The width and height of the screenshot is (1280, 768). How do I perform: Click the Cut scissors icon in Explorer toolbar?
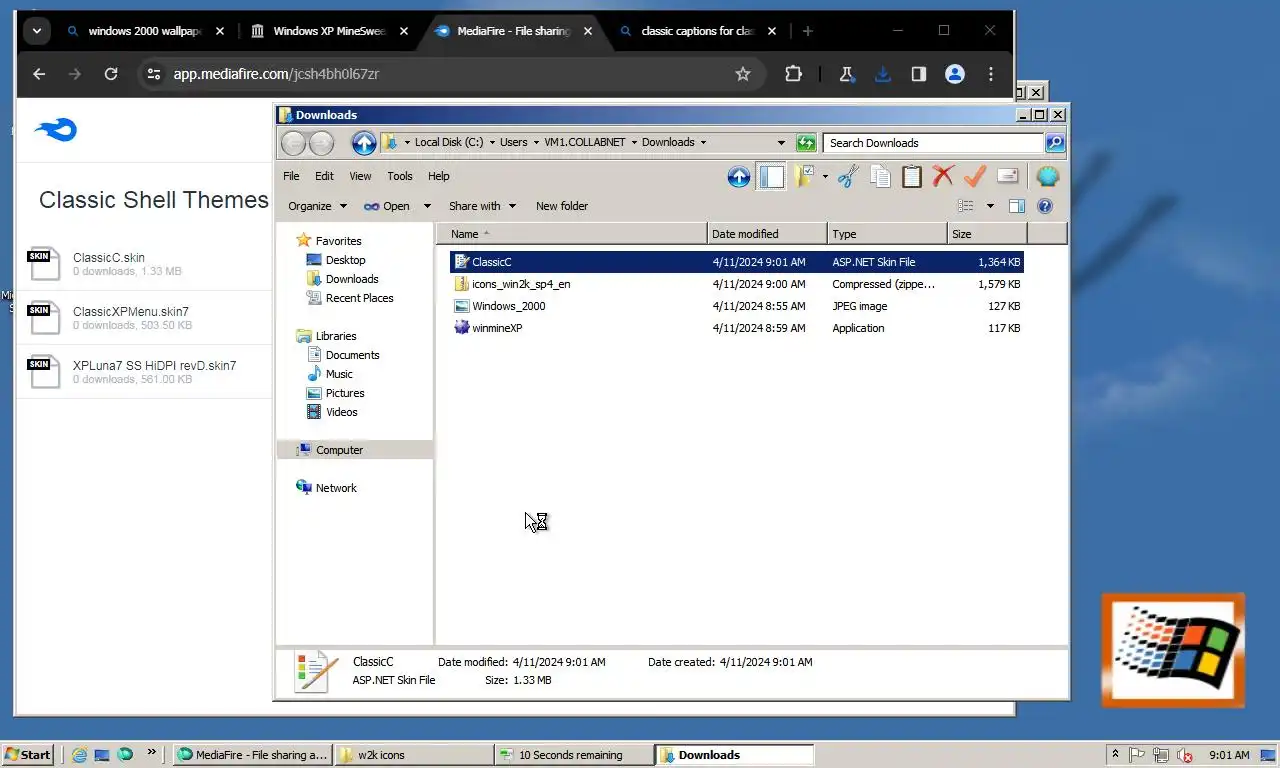pyautogui.click(x=848, y=177)
